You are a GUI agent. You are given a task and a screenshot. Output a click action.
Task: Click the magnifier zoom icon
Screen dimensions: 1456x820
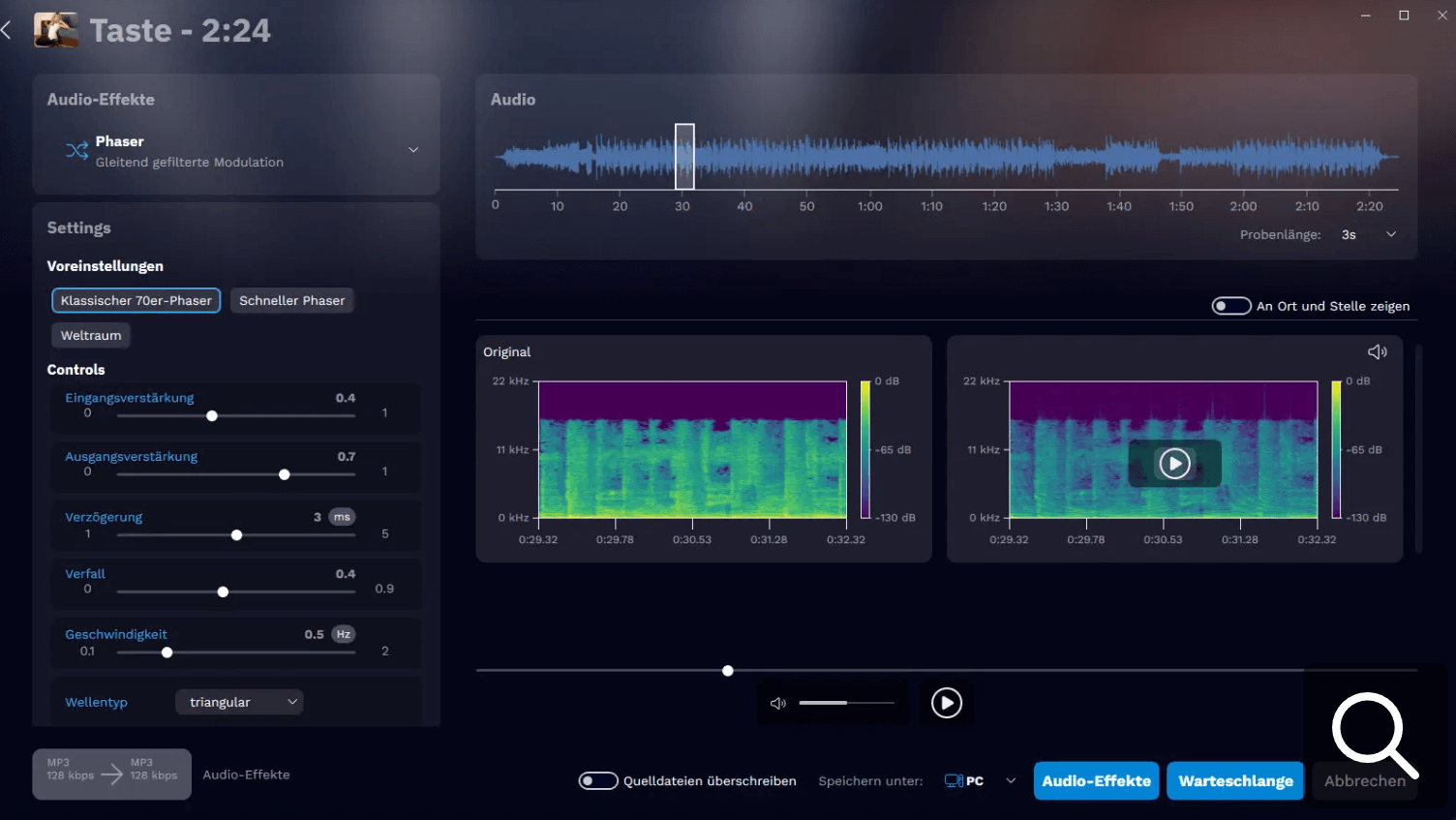click(x=1374, y=735)
